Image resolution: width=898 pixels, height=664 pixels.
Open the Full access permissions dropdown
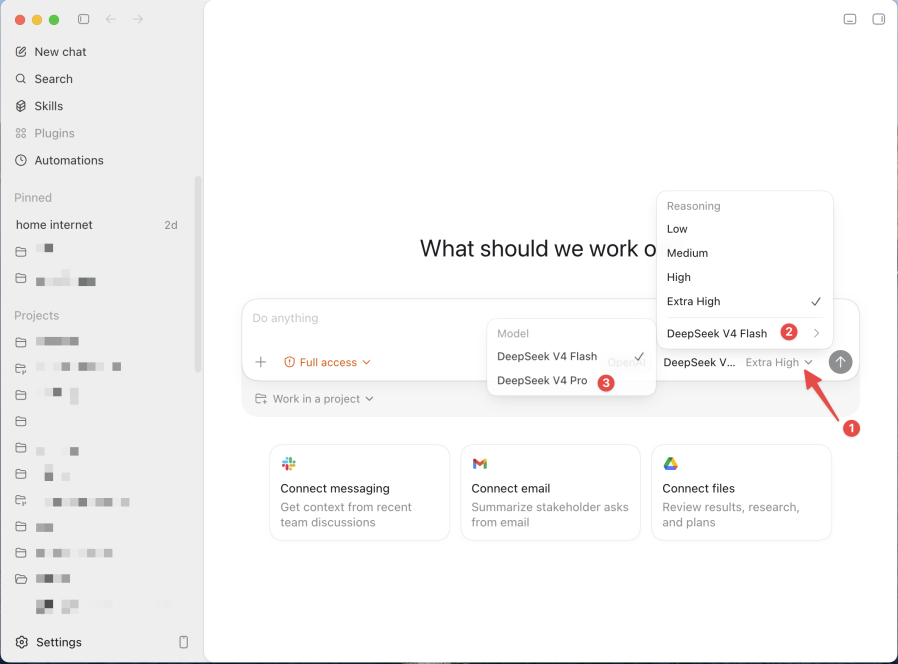[327, 362]
